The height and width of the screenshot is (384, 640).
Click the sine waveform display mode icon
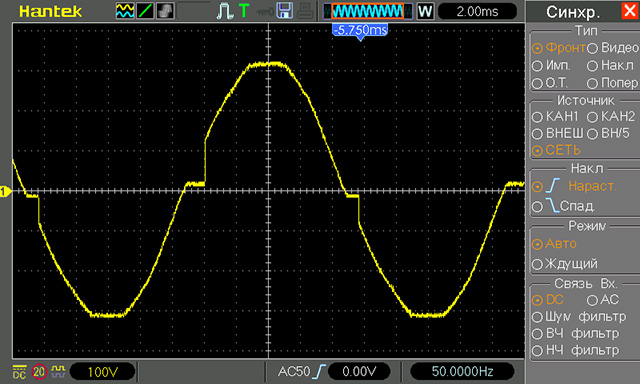point(125,11)
